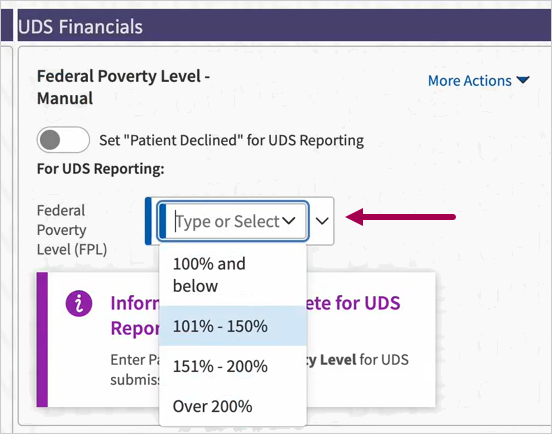Screen dimensions: 552x434
Task: Click the outer chevron beside the FPL field
Action: point(322,221)
